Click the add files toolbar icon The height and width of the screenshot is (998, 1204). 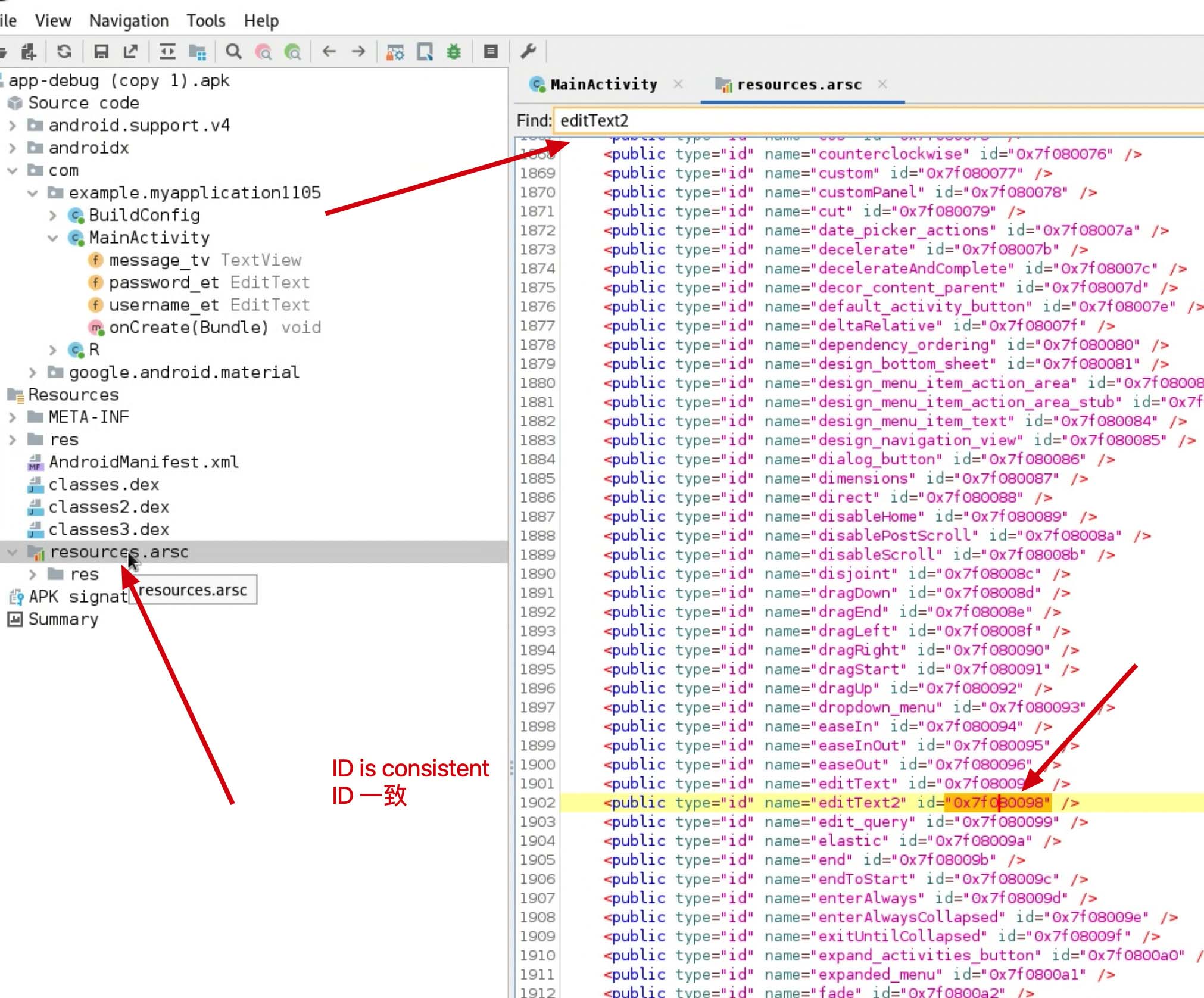tap(28, 52)
